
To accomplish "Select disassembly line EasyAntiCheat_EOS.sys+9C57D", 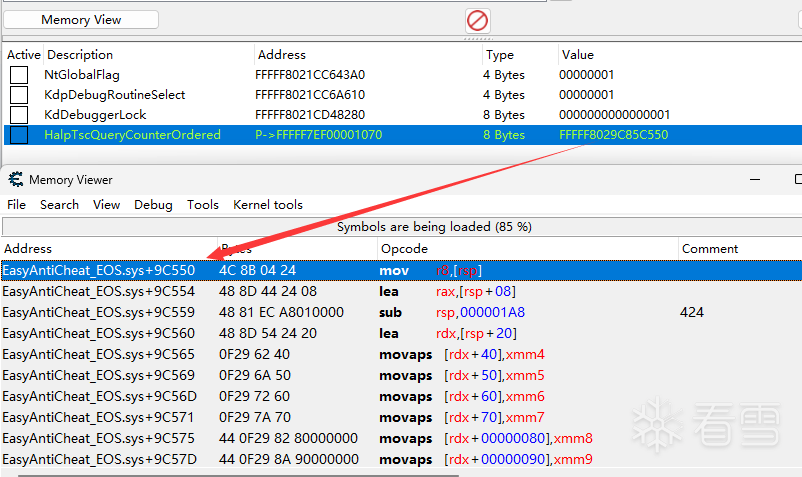I will (401, 459).
